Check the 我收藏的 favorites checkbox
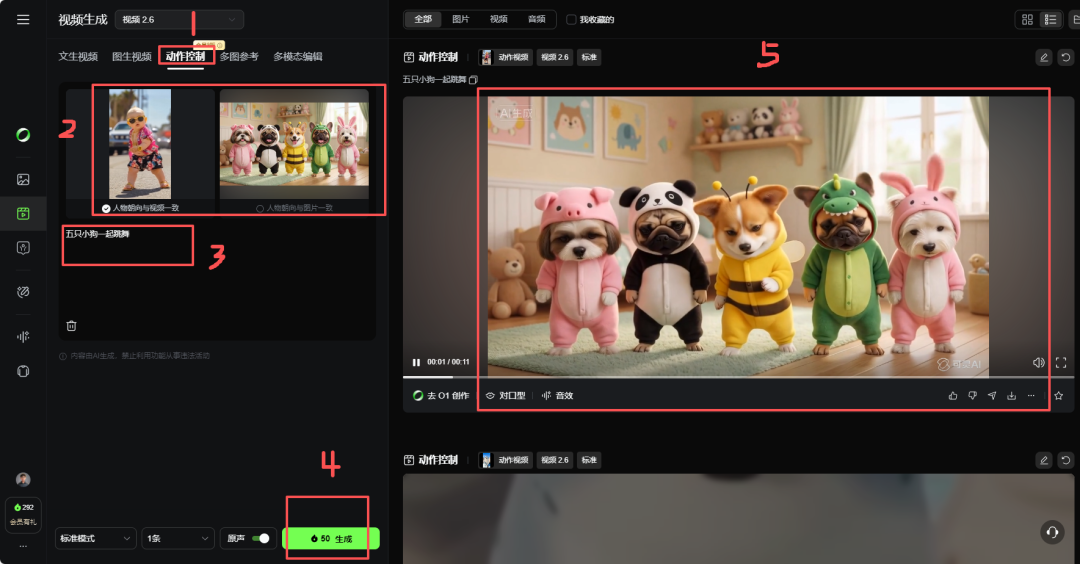1080x564 pixels. point(571,19)
